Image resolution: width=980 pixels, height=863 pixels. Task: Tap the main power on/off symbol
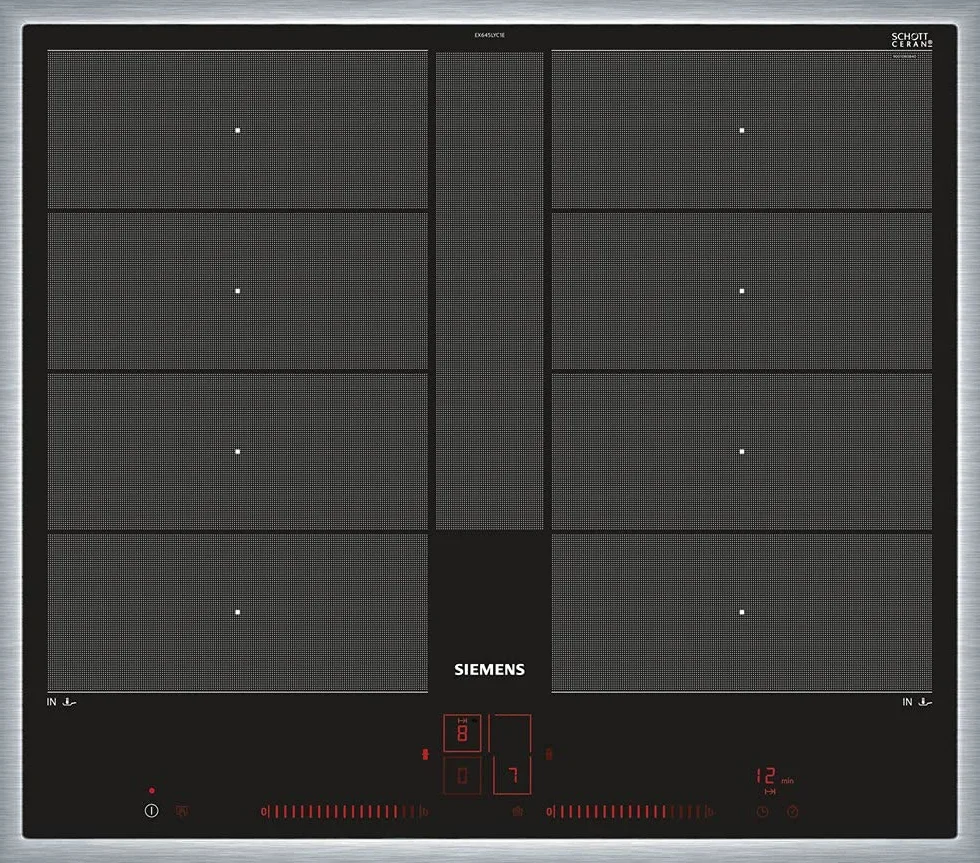(x=151, y=811)
